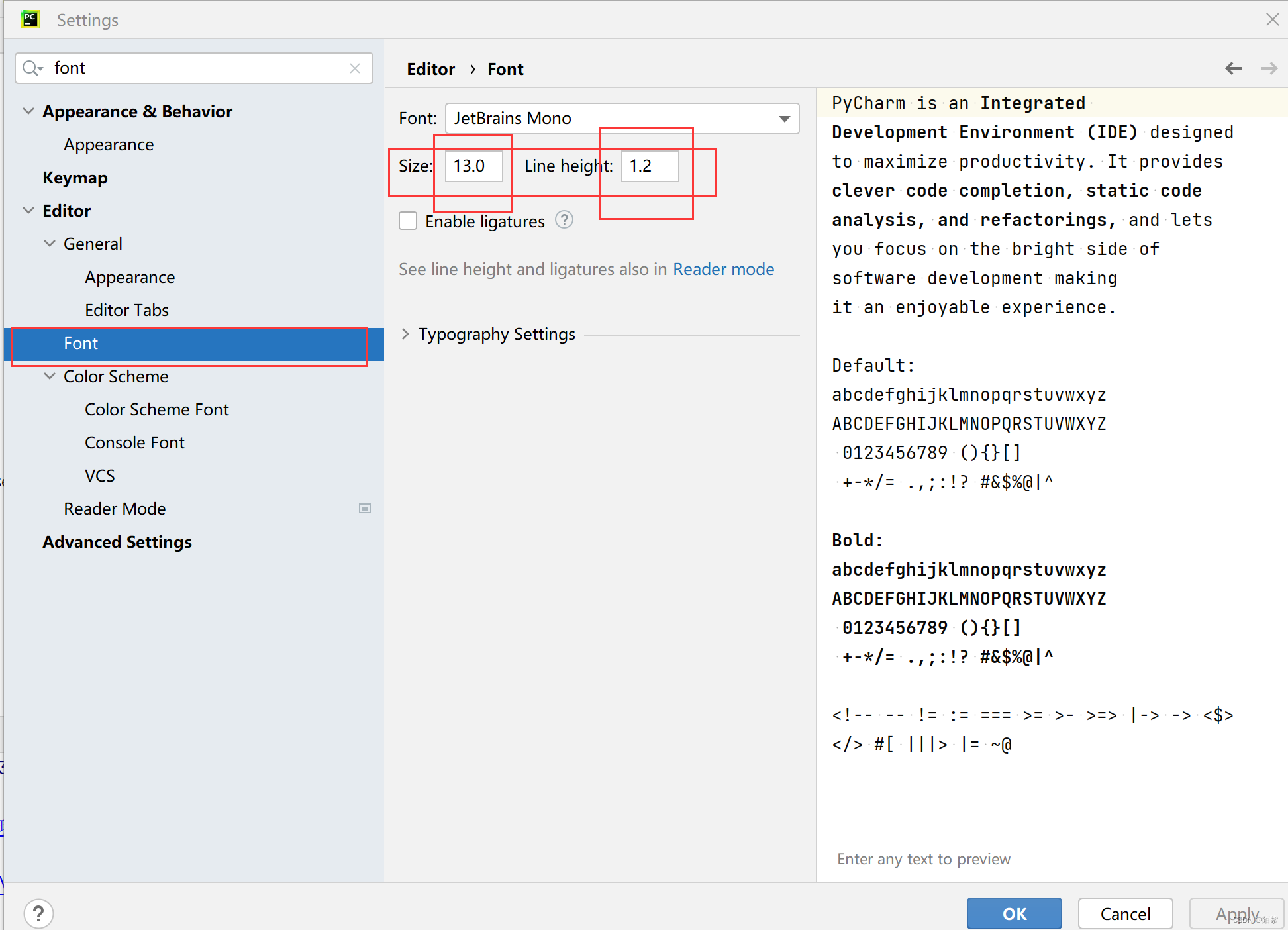
Task: Select the Keymap settings entry
Action: point(75,178)
